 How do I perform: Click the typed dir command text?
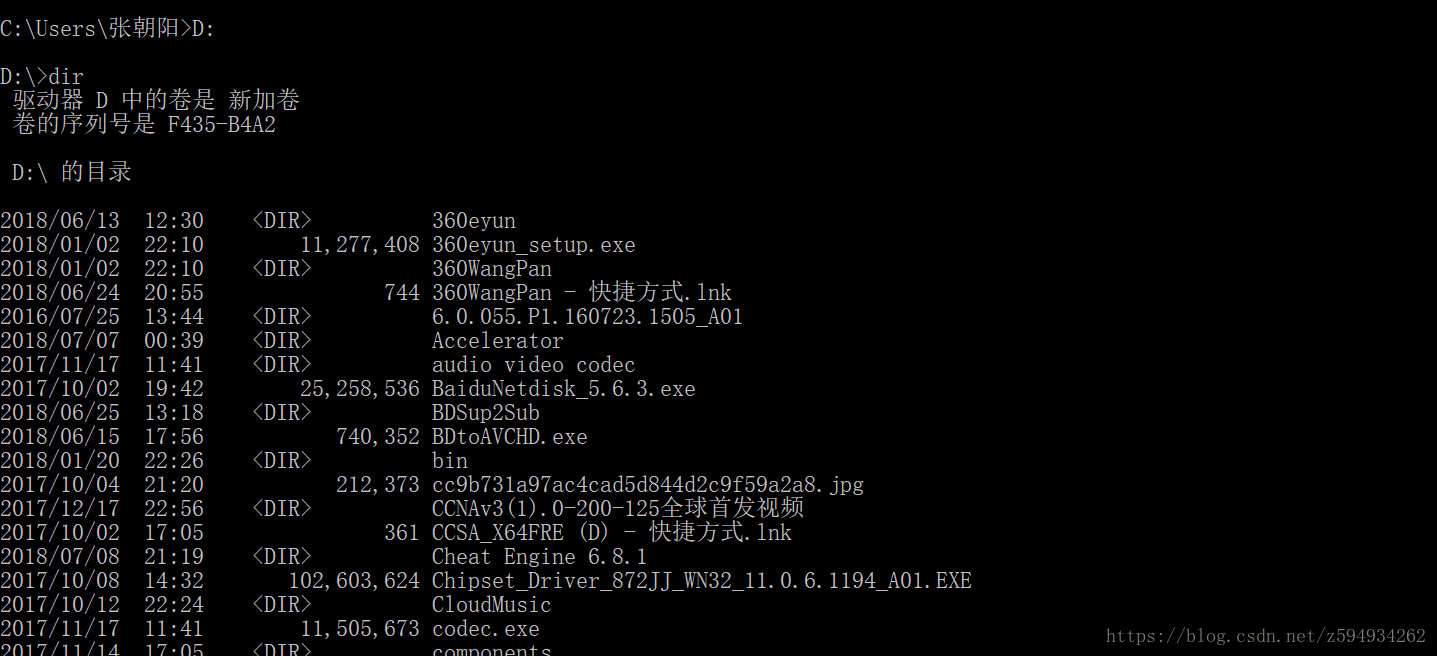click(66, 77)
